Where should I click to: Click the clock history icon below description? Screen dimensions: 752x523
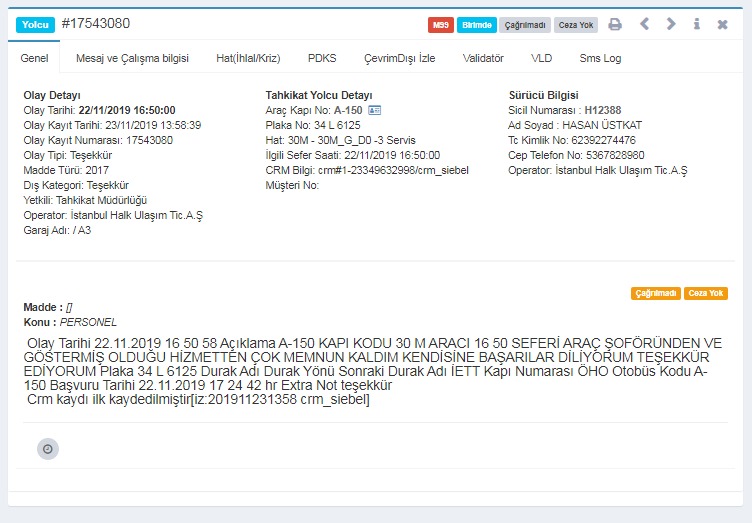click(x=48, y=449)
